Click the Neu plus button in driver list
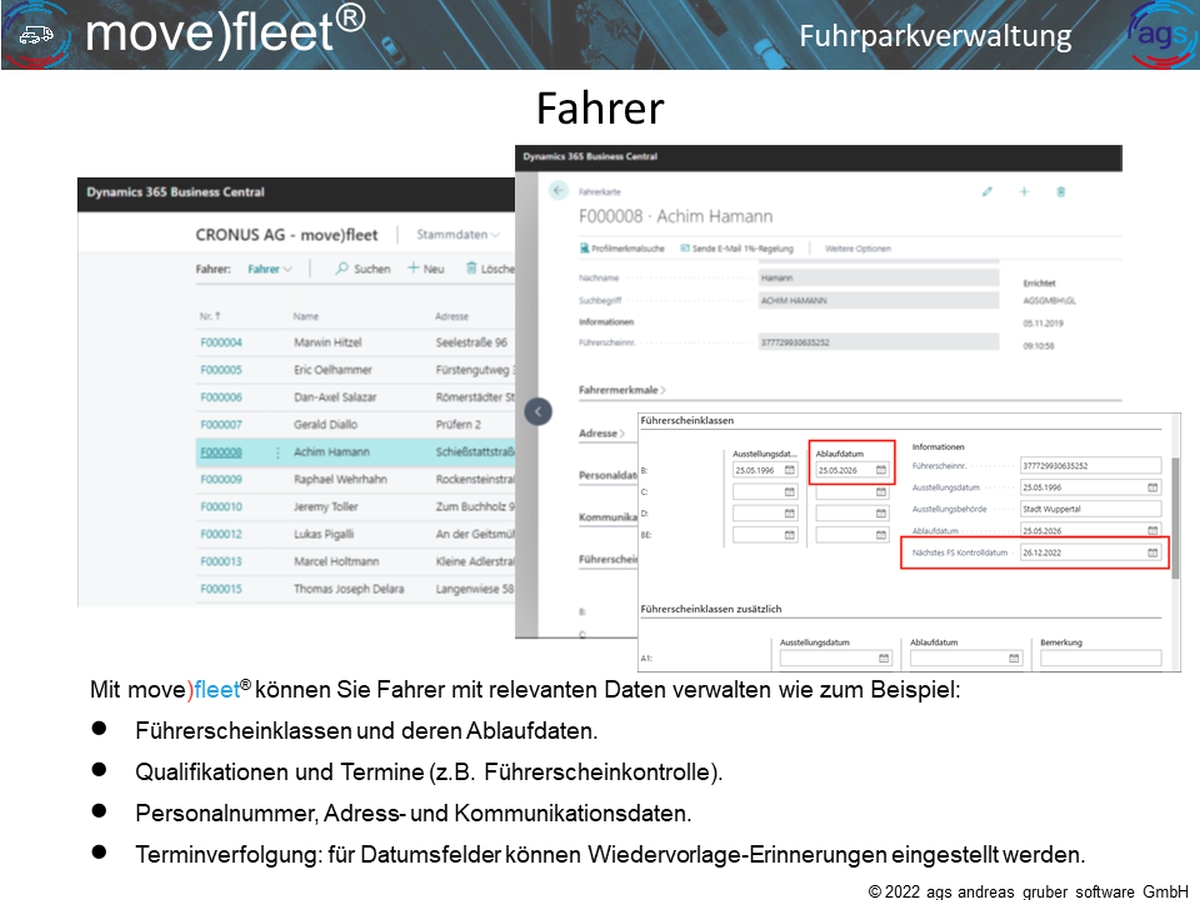 pos(426,269)
